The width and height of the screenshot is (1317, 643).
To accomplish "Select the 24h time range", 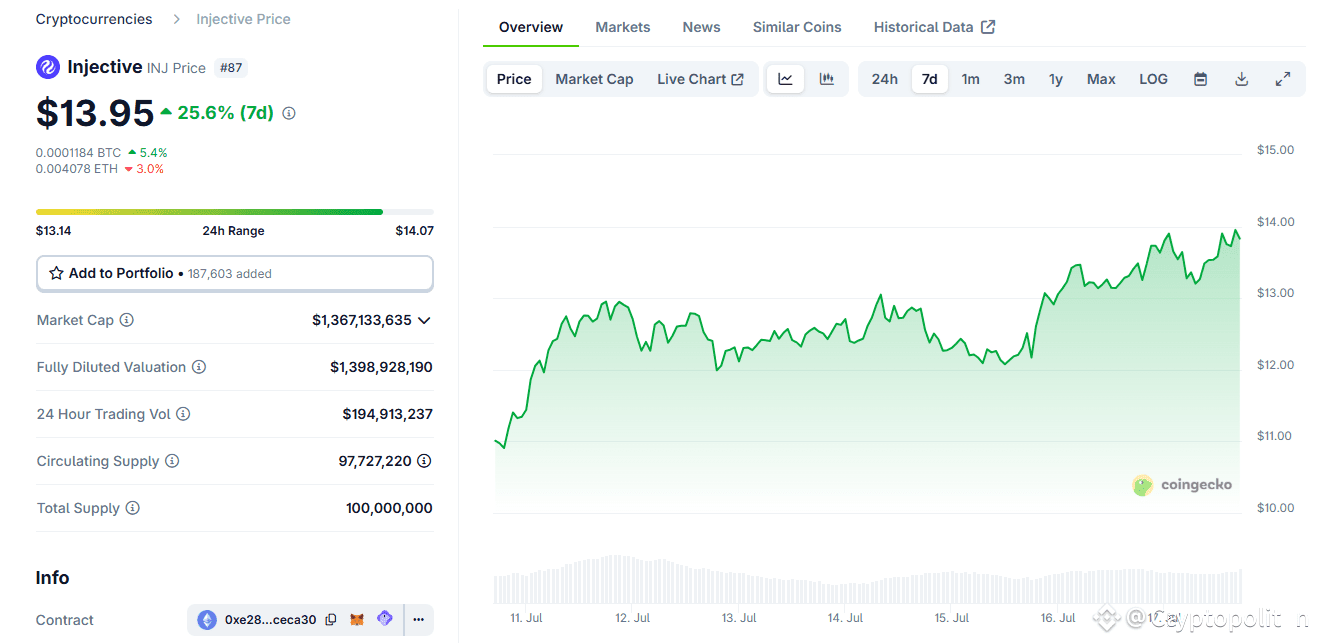I will point(885,79).
